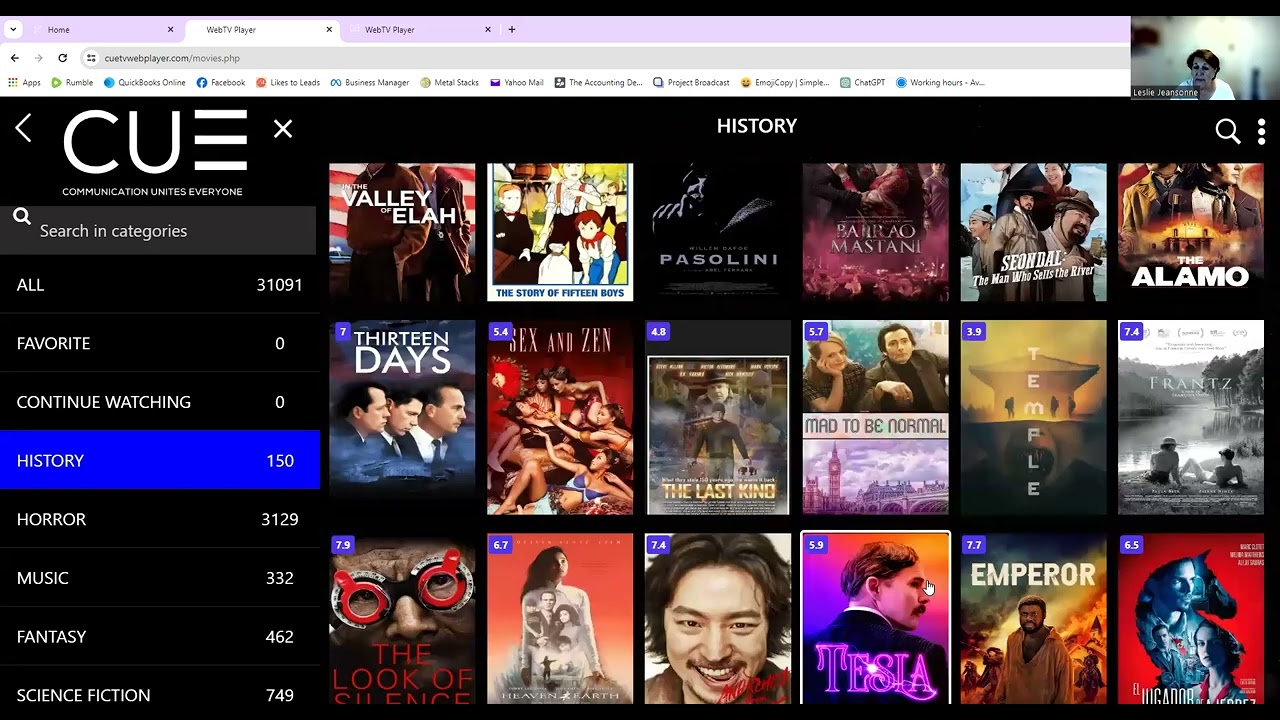Open the Pasolini movie poster
1280x720 pixels.
pos(718,232)
